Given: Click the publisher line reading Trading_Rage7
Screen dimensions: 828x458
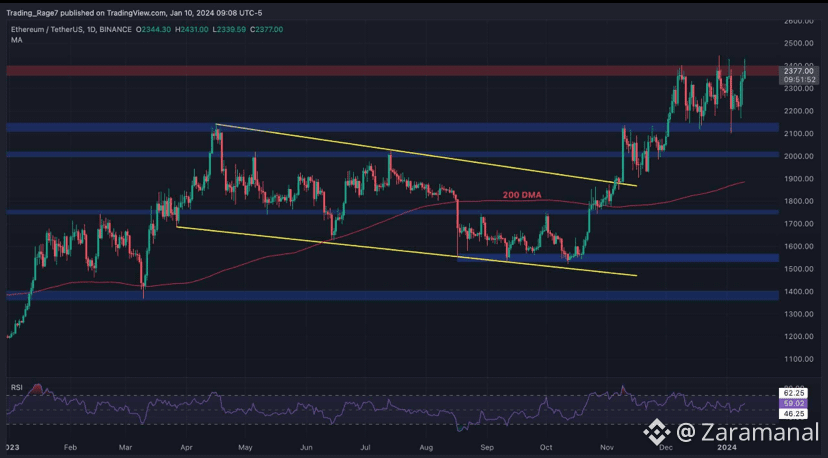Looking at the screenshot, I should [134, 13].
